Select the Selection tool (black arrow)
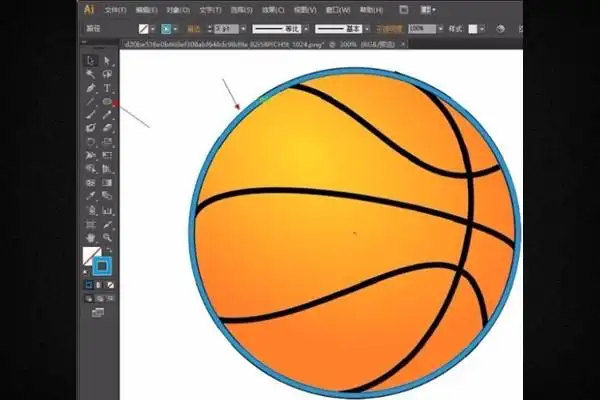 91,60
